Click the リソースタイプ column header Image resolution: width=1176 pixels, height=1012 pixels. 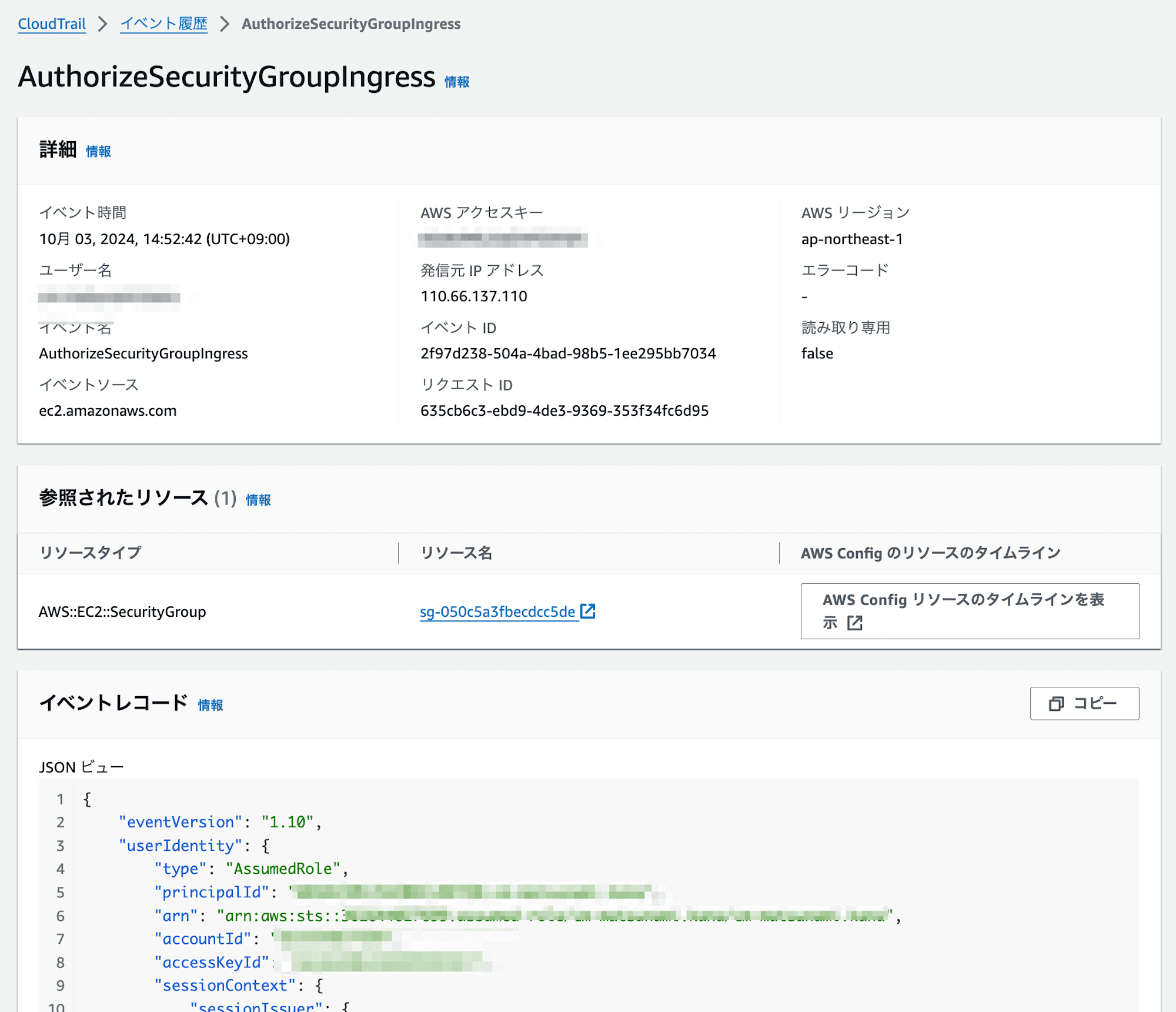point(90,553)
